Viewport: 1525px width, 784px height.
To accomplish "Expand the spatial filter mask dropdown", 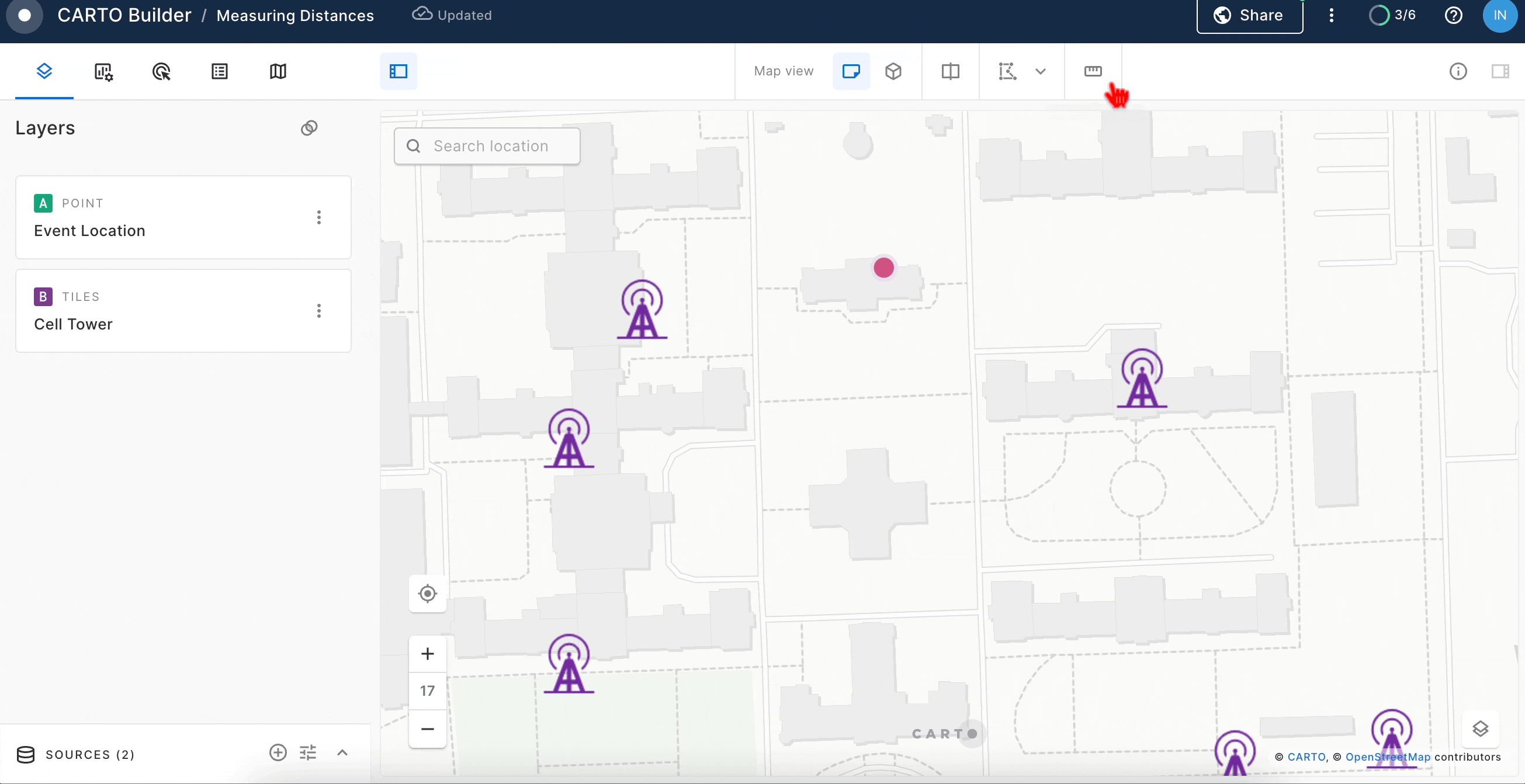I will click(x=1040, y=72).
